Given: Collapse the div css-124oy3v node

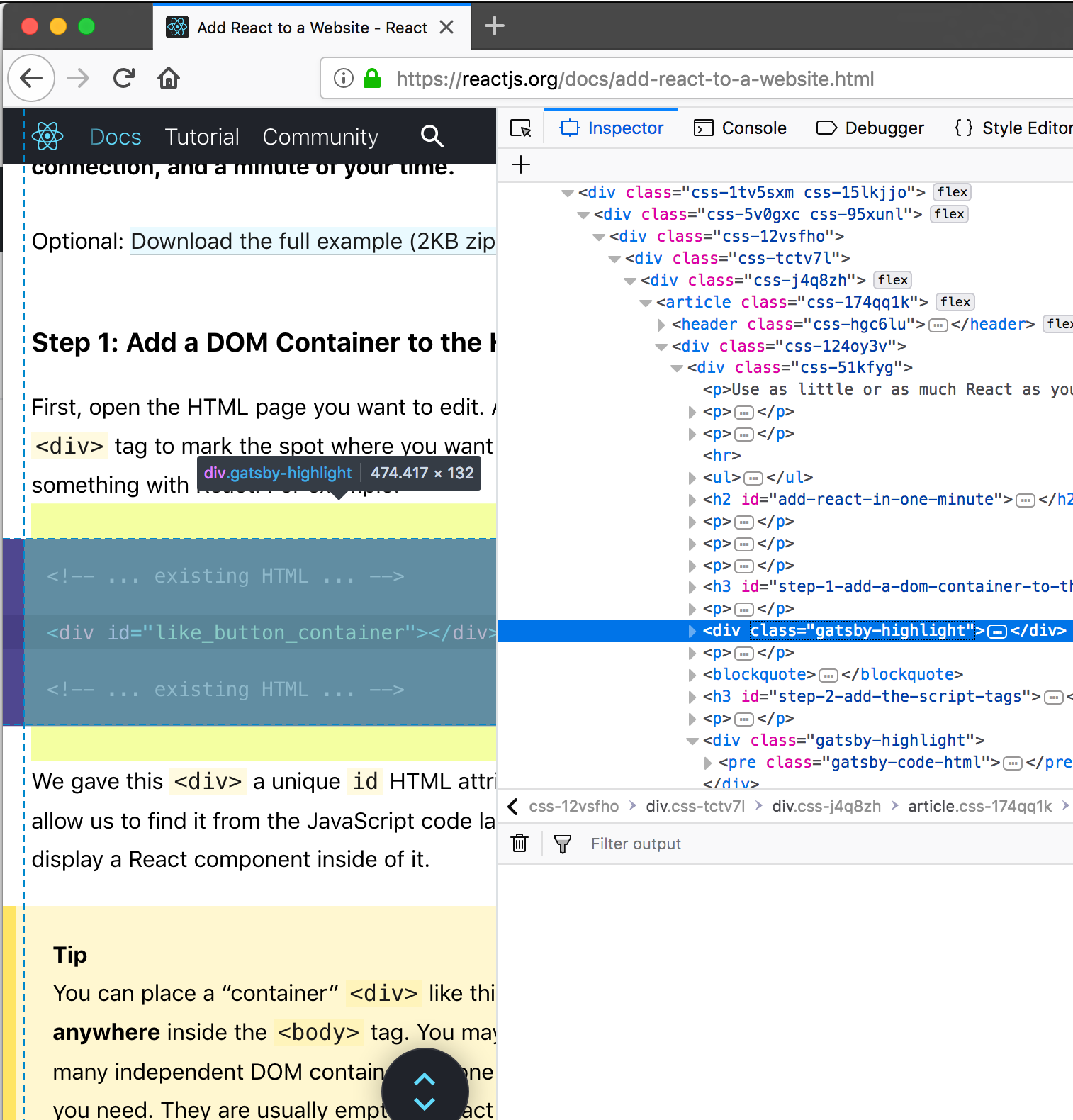Looking at the screenshot, I should tap(661, 347).
